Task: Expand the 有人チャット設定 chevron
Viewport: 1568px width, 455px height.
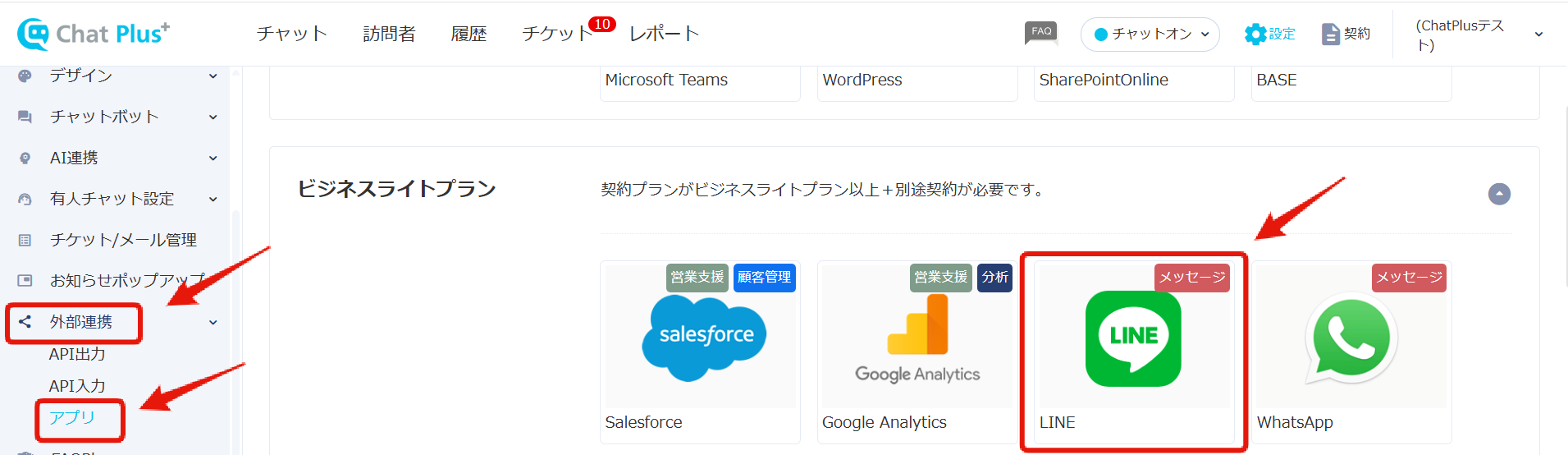Action: point(213,199)
